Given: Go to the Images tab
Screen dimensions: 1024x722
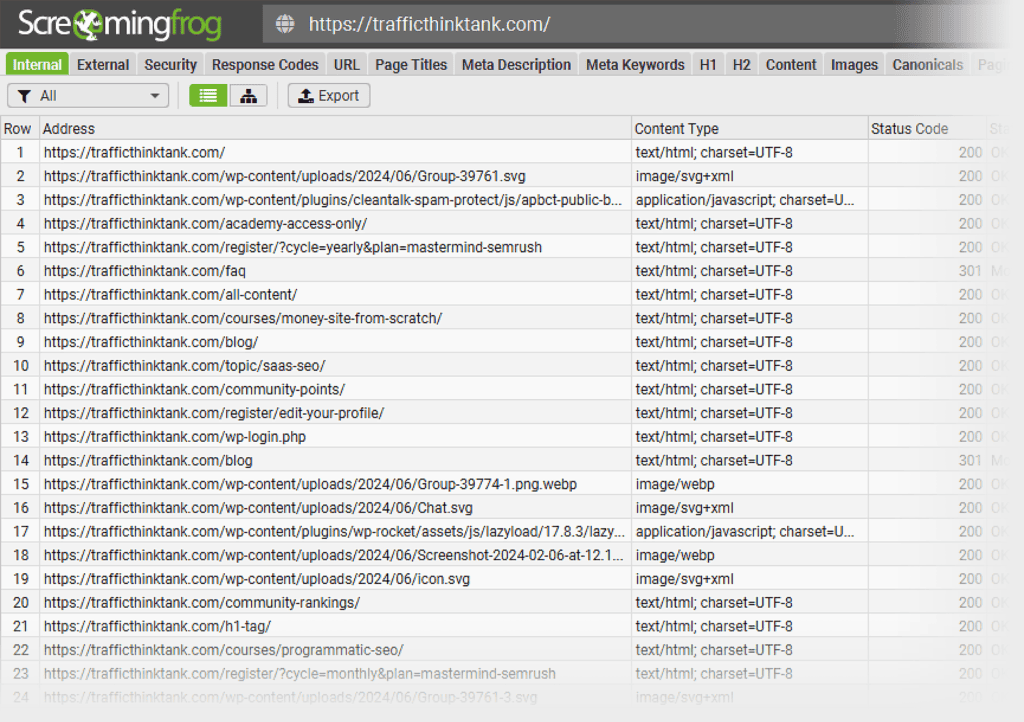Looking at the screenshot, I should point(854,65).
